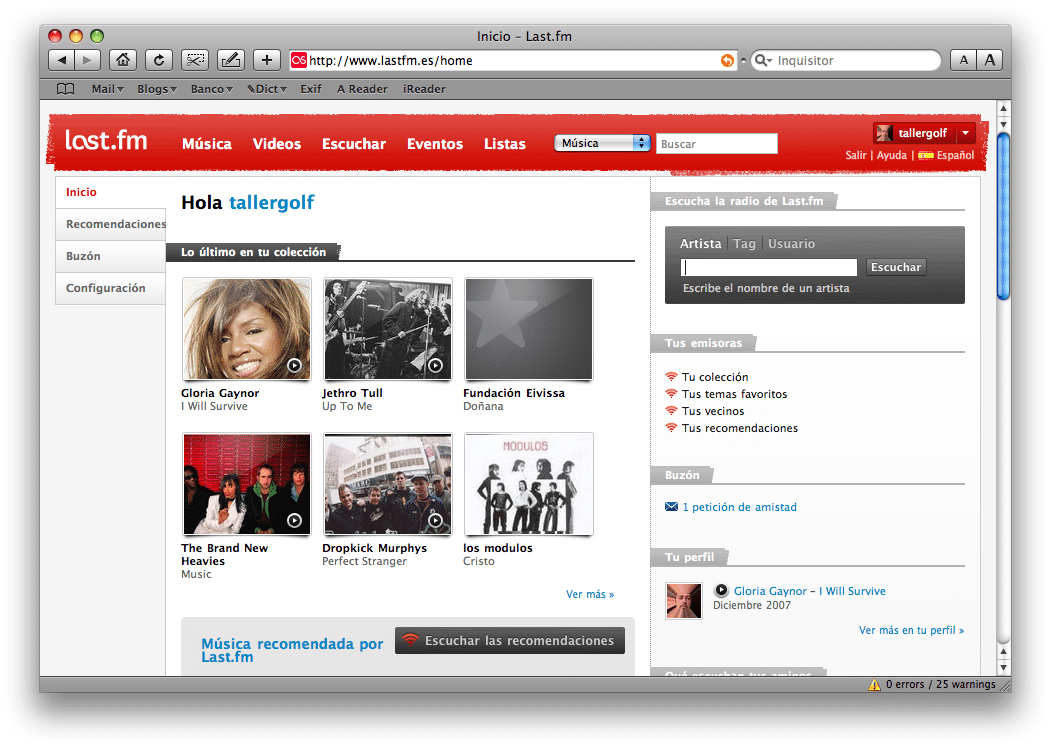Increase text size with large A button

click(x=989, y=60)
